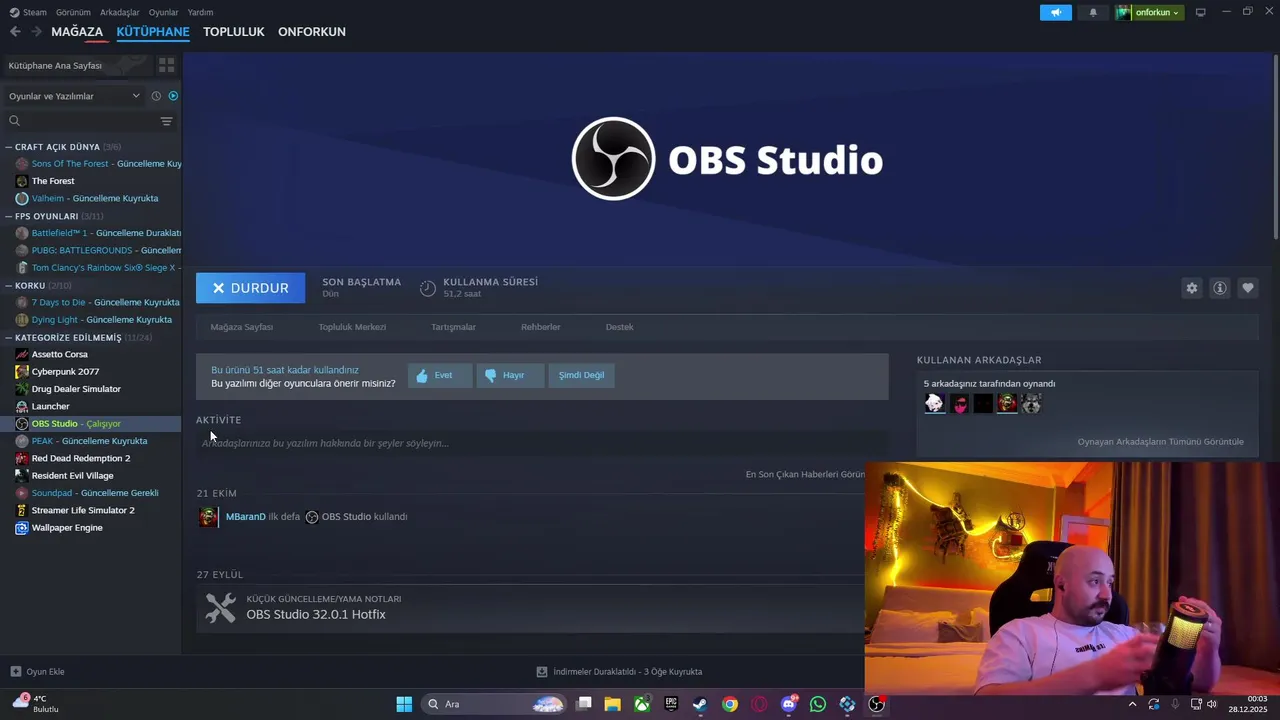This screenshot has width=1280, height=720.
Task: Open the Görünüm menu
Action: coord(73,12)
